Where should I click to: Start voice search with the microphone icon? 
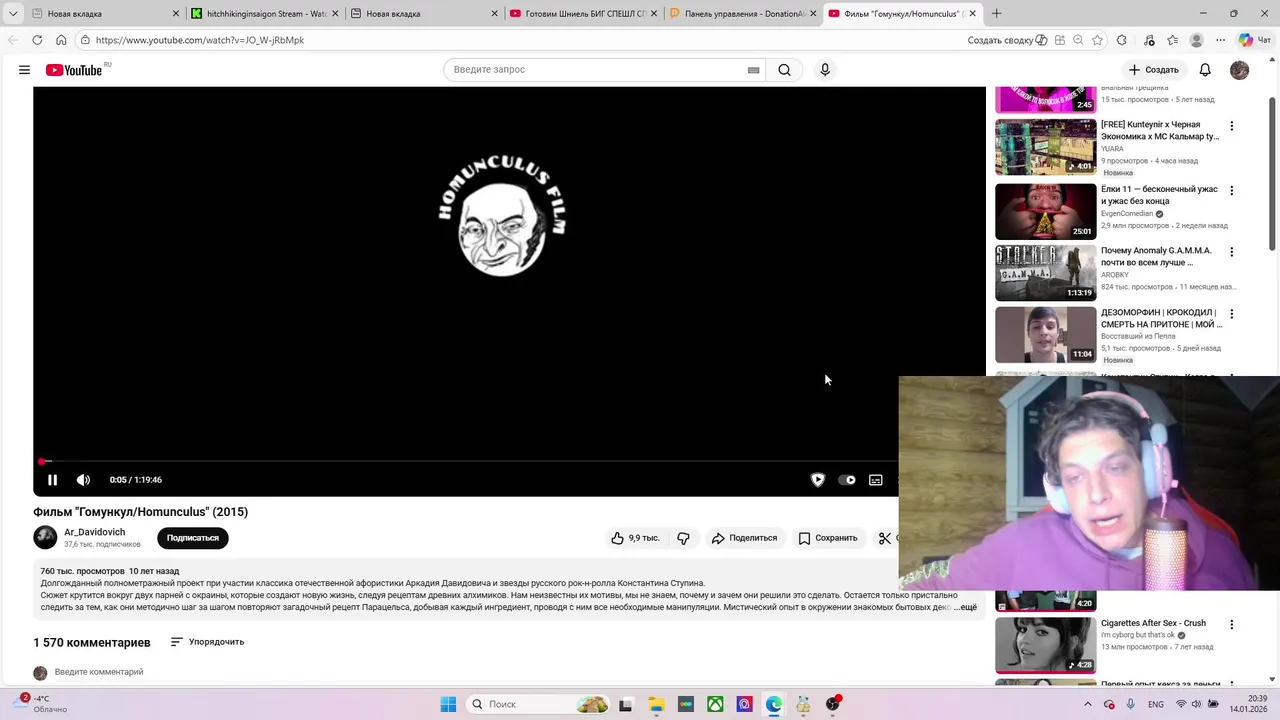pos(825,70)
